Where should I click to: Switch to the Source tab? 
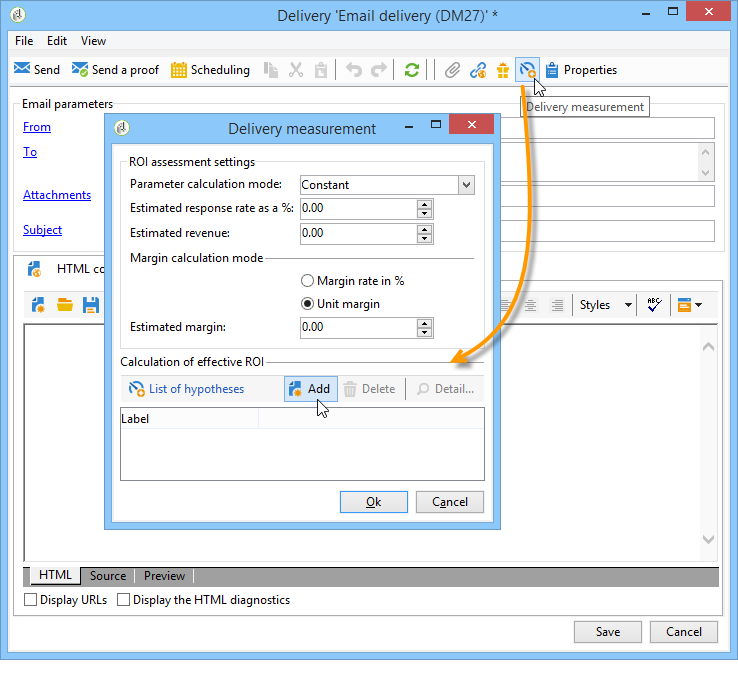coord(108,576)
